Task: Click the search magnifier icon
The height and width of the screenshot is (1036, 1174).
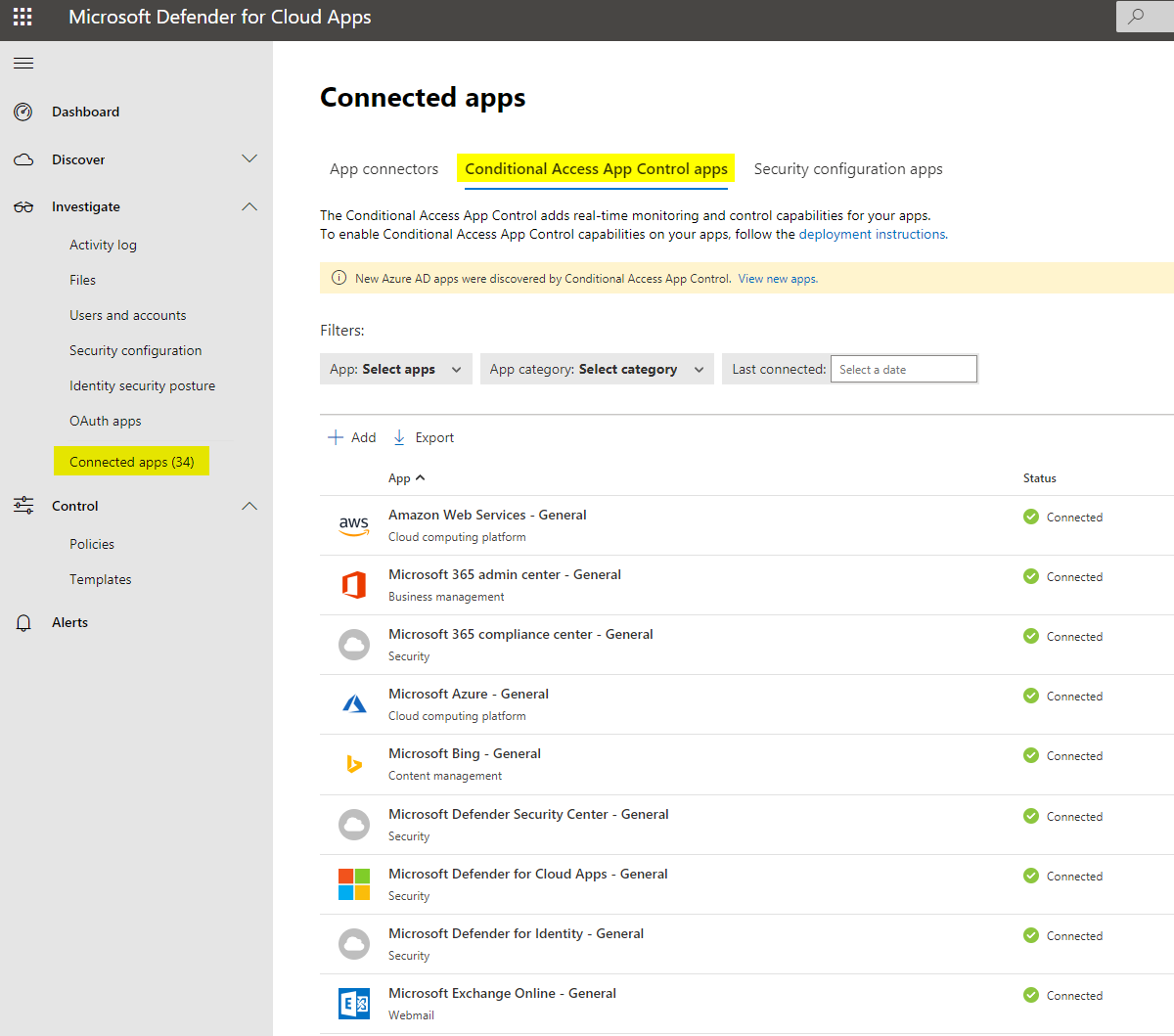Action: click(1136, 17)
